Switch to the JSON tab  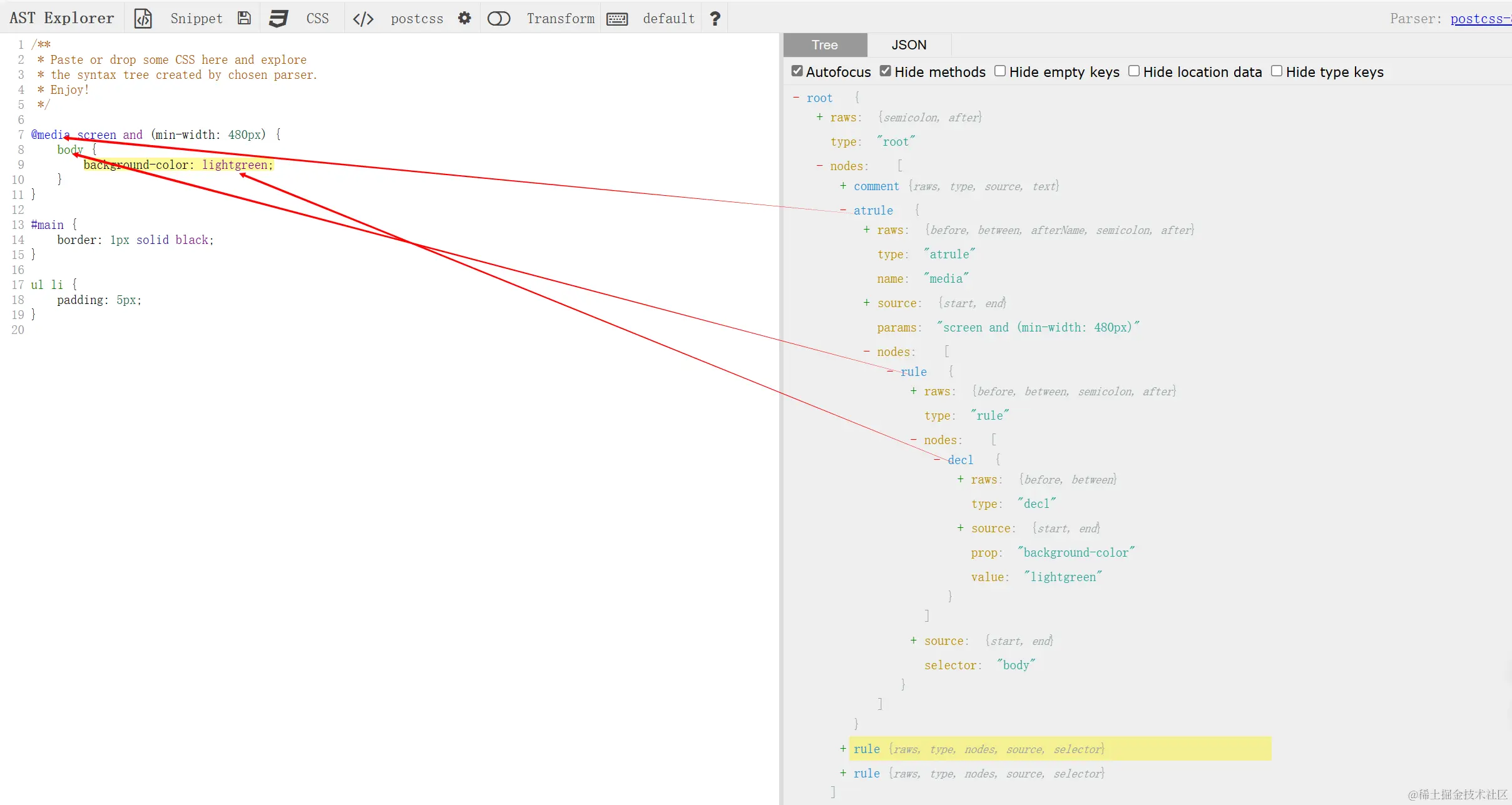(x=909, y=44)
